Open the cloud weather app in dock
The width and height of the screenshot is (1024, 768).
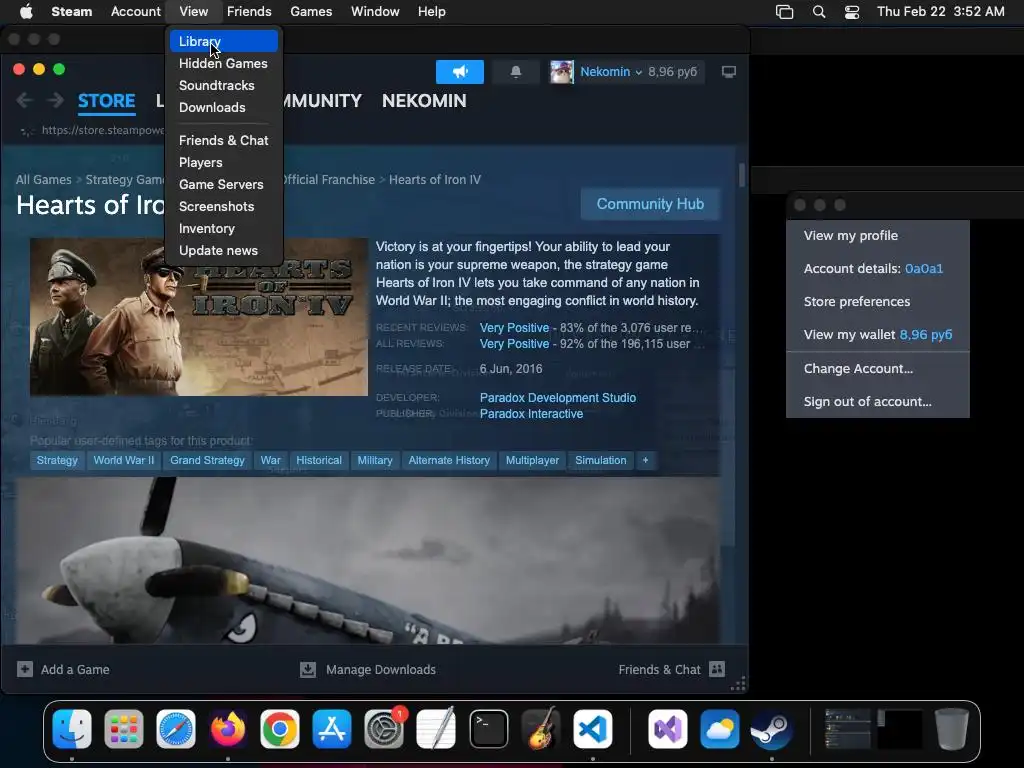tap(720, 729)
